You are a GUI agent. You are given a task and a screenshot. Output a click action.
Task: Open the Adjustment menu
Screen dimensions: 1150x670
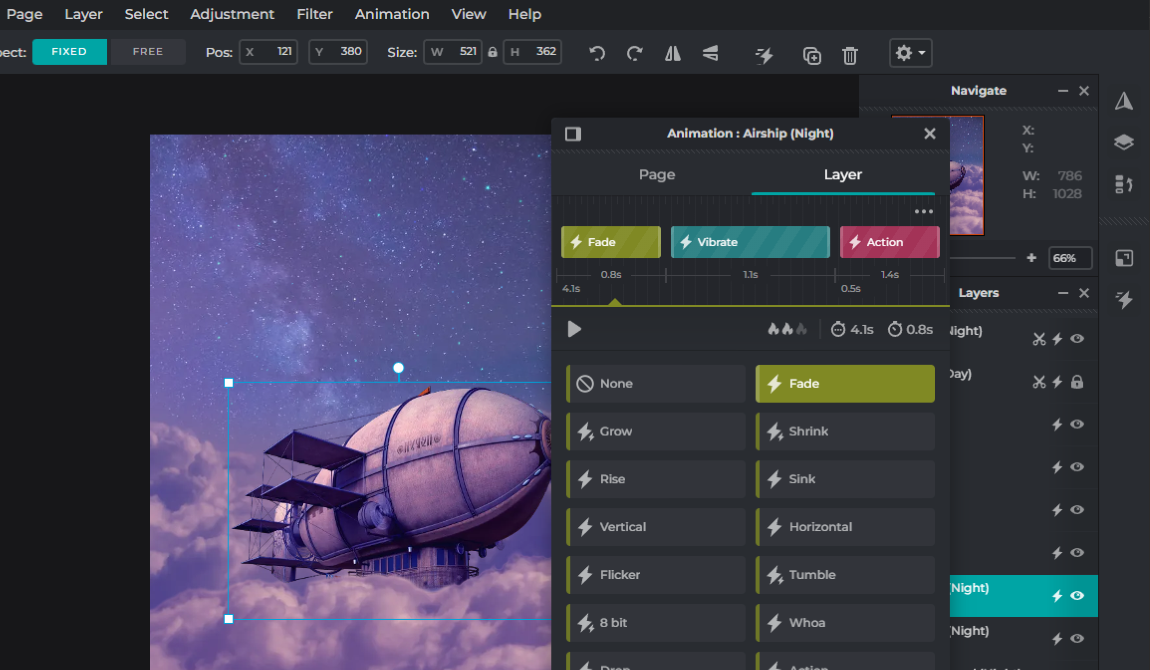coord(232,14)
